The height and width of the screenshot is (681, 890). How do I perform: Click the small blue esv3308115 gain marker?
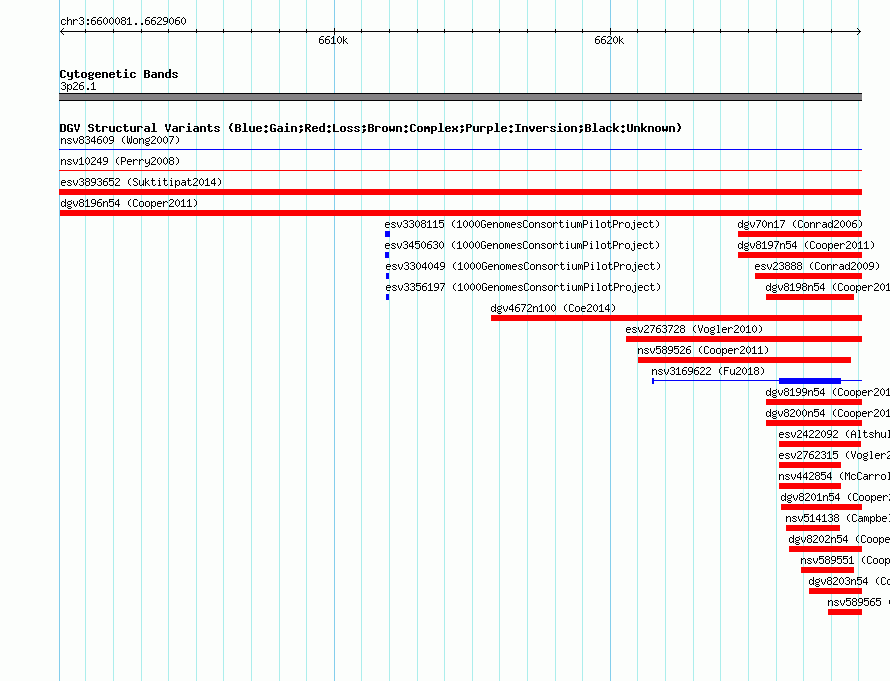coord(388,234)
